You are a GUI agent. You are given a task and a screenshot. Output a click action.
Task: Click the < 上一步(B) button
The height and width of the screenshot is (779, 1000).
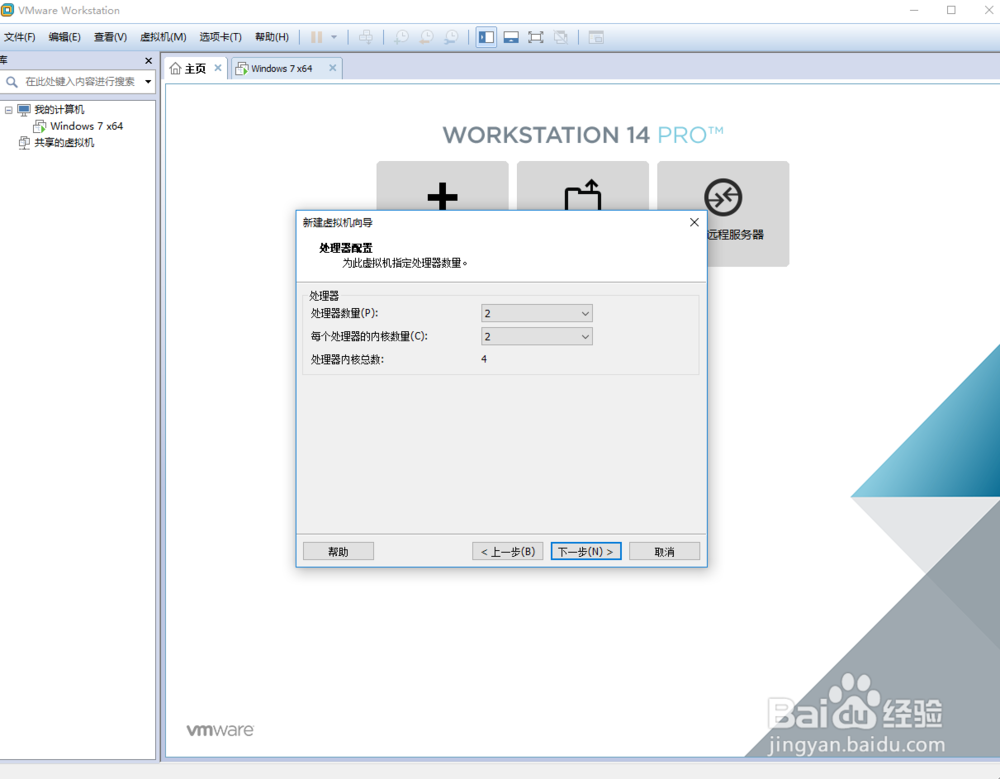pos(508,551)
